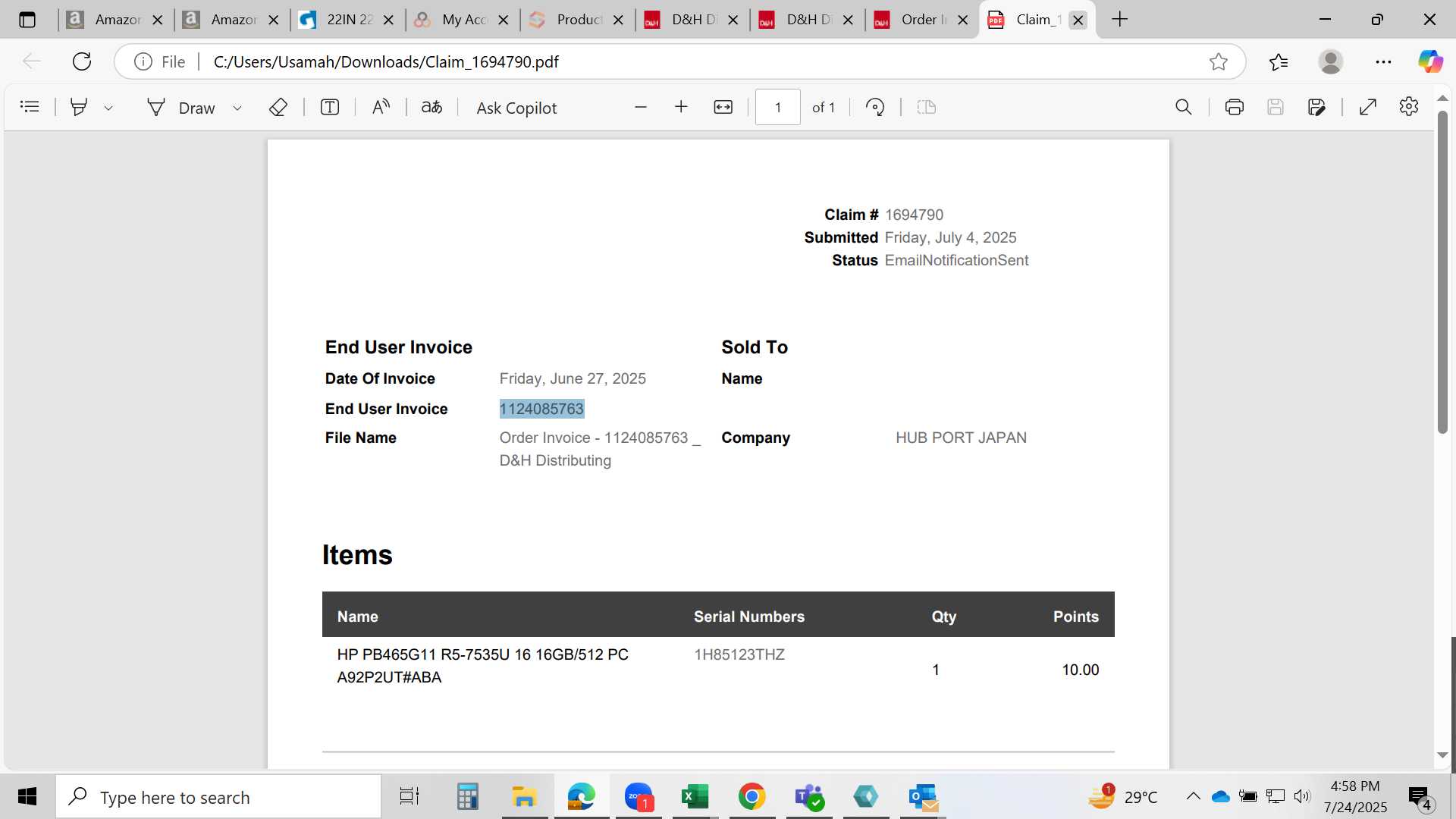1456x819 pixels.
Task: Click the Read aloud icon
Action: click(381, 107)
